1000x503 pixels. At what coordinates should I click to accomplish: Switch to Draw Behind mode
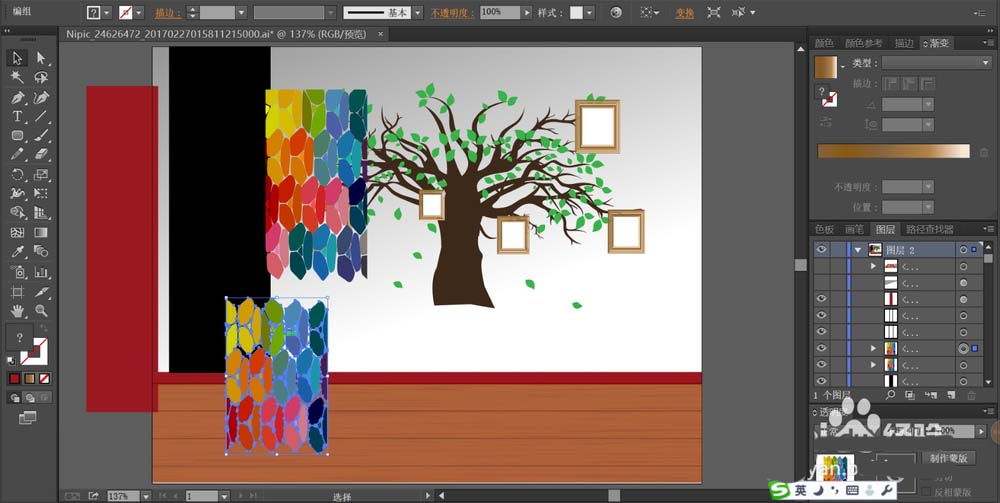pos(29,398)
